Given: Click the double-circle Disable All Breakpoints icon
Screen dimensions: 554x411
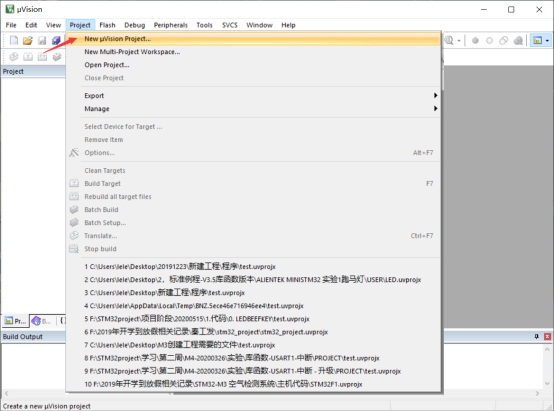Looking at the screenshot, I should (503, 41).
